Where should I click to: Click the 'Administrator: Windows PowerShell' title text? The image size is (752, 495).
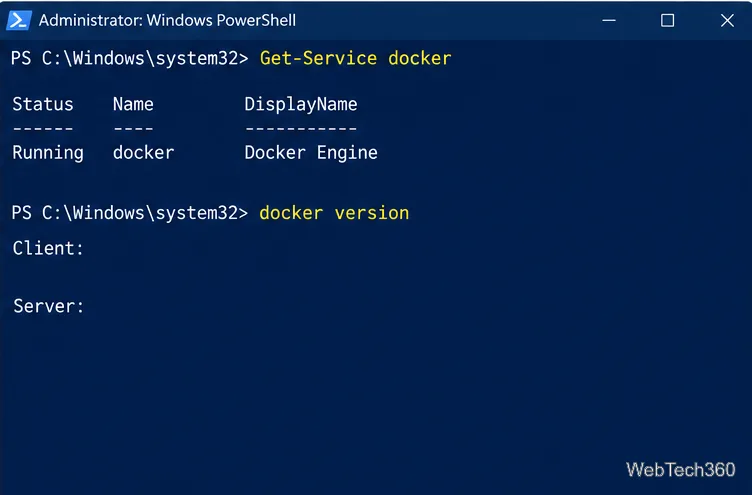coord(167,20)
